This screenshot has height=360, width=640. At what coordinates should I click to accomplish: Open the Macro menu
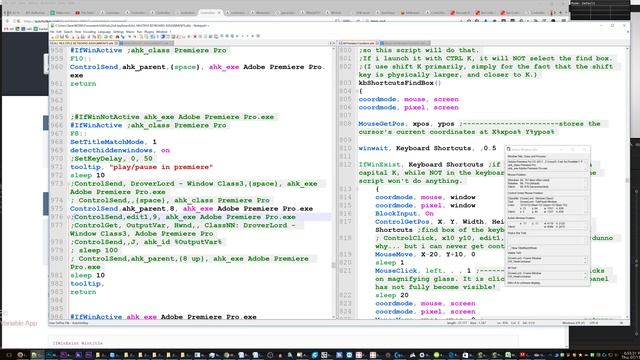click(130, 31)
